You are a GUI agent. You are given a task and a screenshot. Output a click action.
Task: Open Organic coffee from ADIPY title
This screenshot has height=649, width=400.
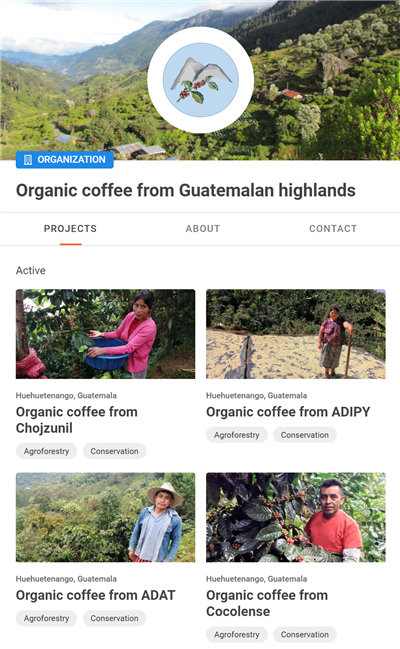pos(288,412)
